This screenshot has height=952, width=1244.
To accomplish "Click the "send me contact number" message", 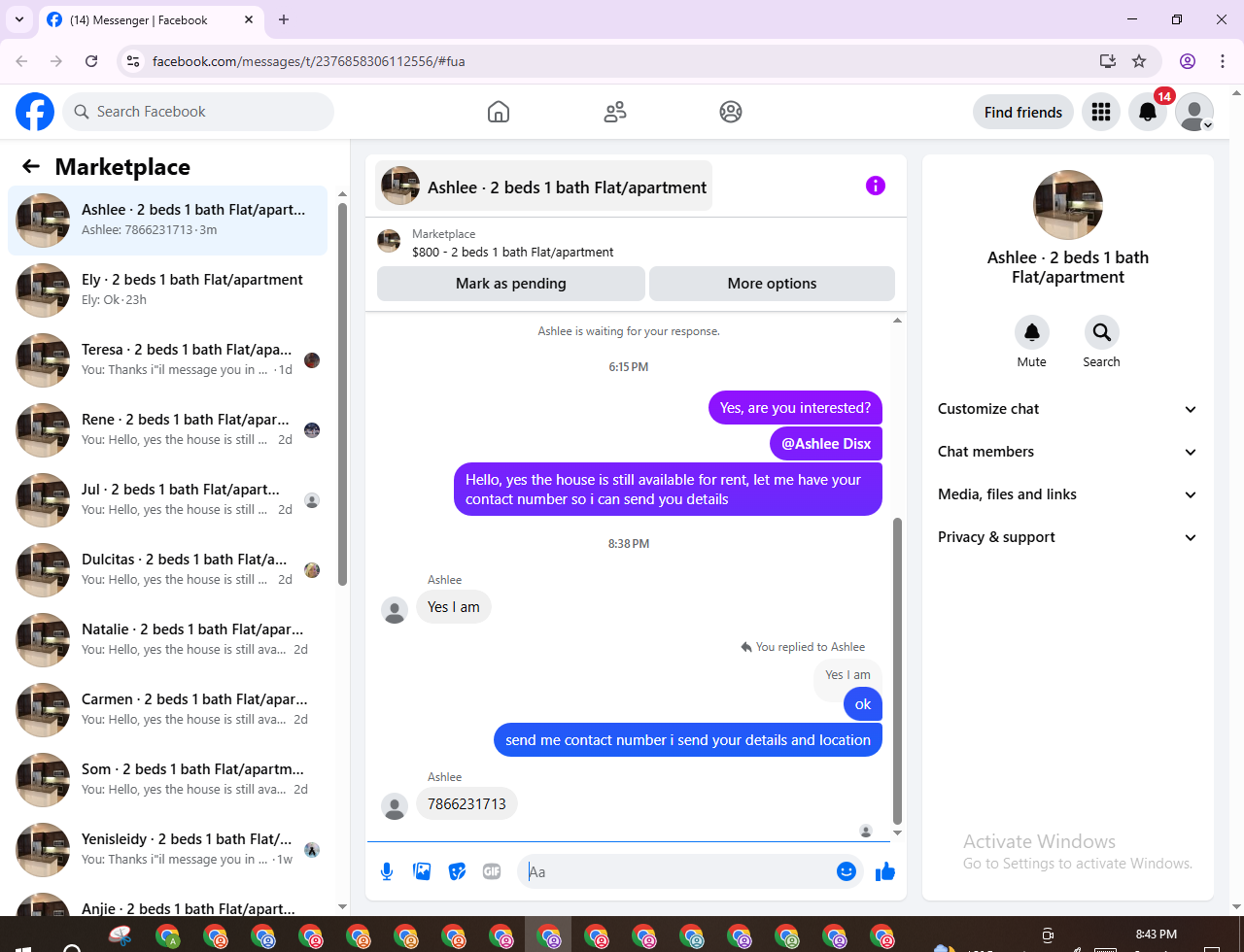I will point(688,740).
